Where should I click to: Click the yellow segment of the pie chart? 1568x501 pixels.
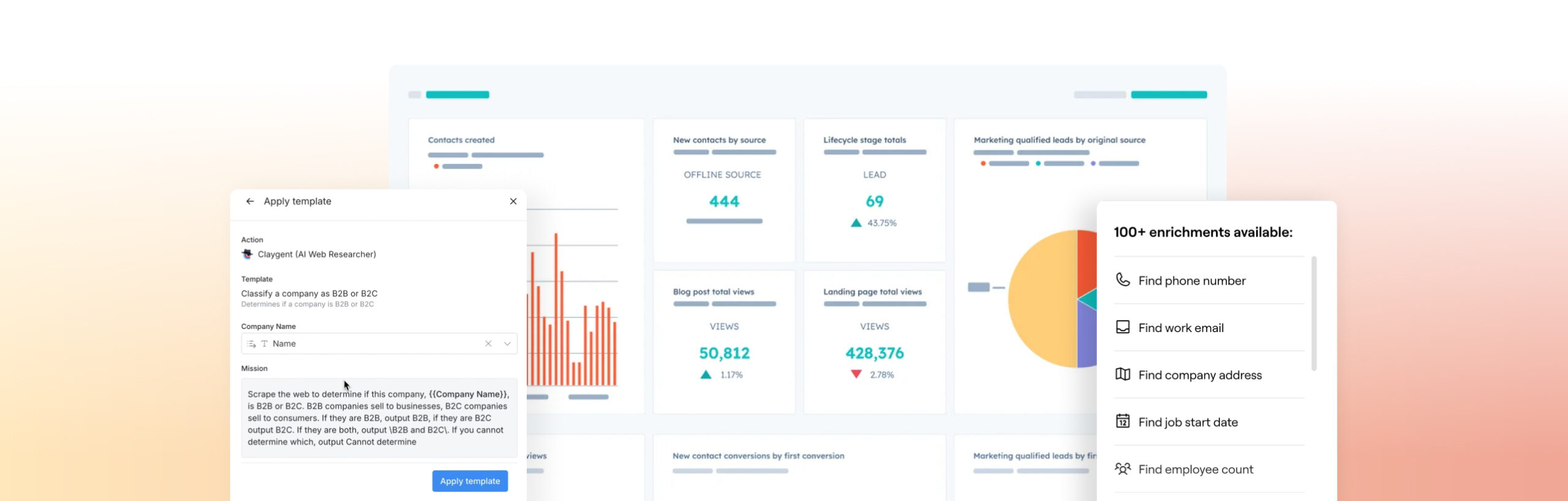pos(1041,299)
